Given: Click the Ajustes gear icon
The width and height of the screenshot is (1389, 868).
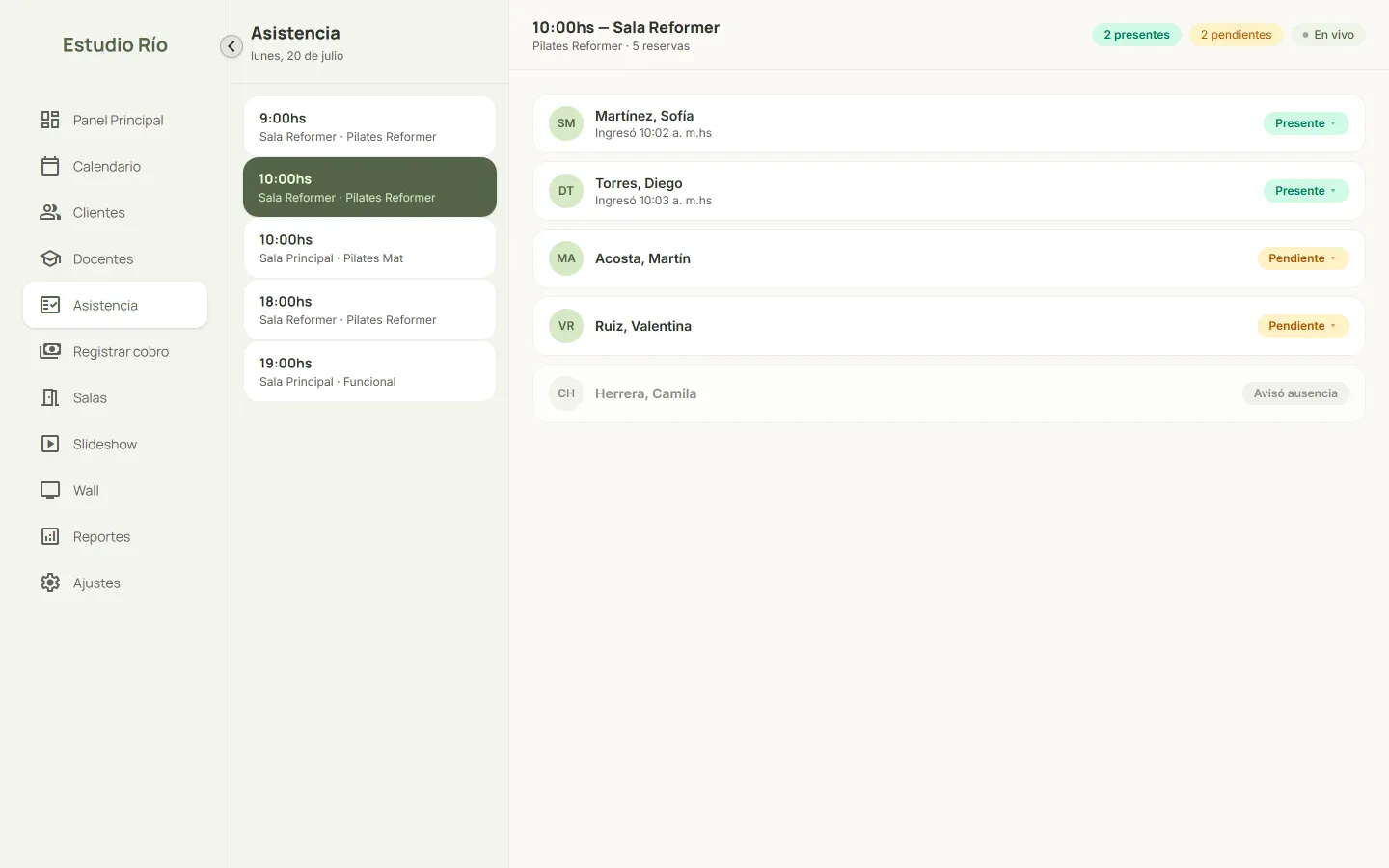Looking at the screenshot, I should pyautogui.click(x=50, y=583).
